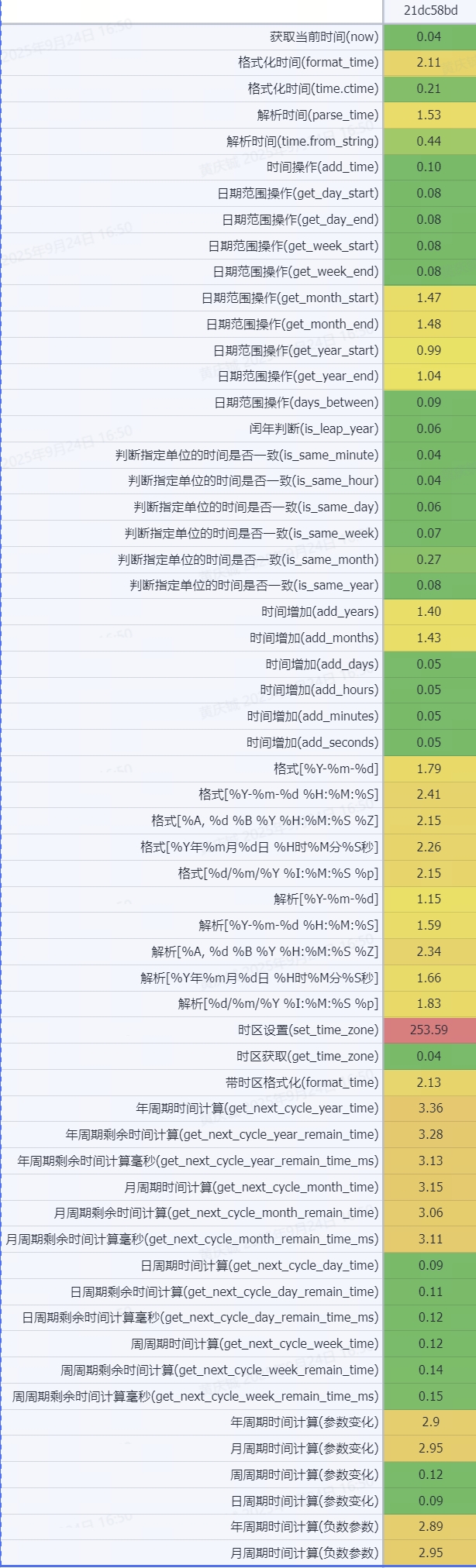Select the 时间增加(add_years) value 1.40
The height and width of the screenshot is (1568, 476).
pyautogui.click(x=429, y=611)
